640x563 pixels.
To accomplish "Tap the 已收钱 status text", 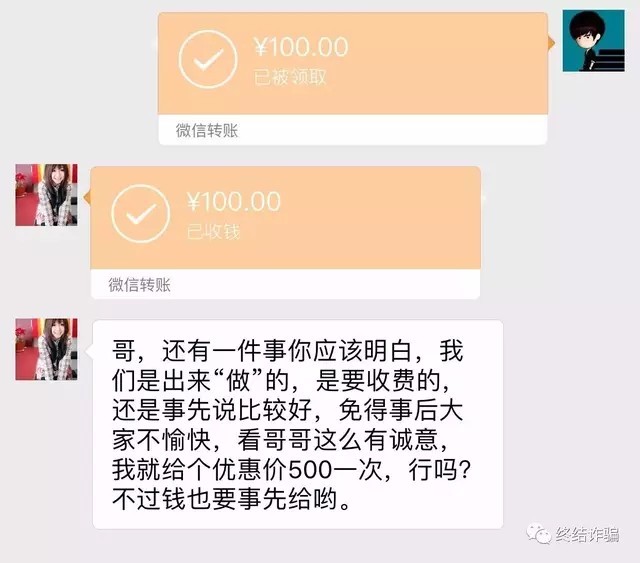I will [213, 231].
